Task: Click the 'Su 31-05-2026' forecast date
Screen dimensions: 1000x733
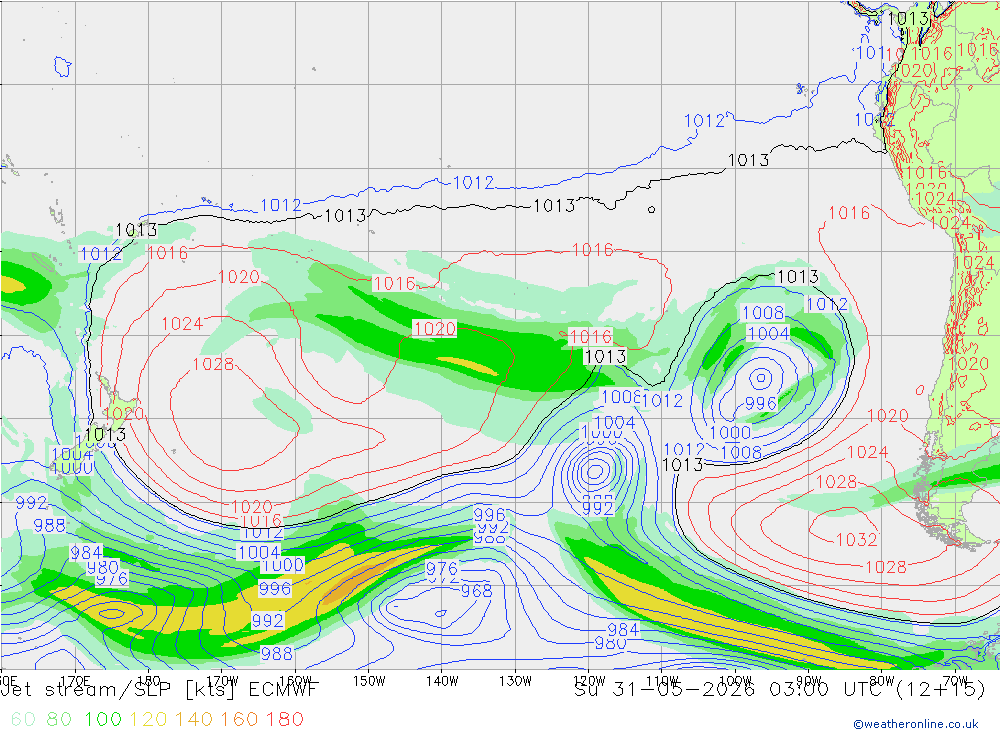Action: coord(665,690)
